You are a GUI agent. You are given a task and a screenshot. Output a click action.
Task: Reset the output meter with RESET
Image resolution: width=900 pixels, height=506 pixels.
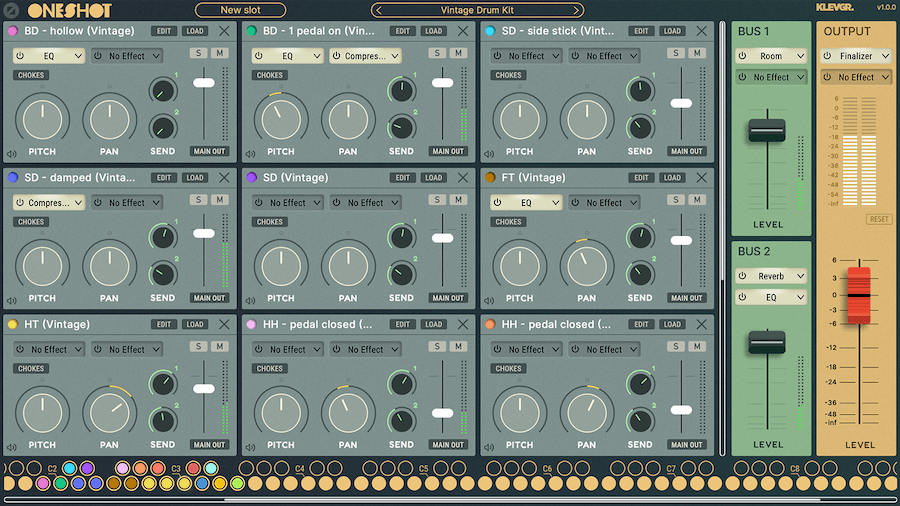pos(879,220)
